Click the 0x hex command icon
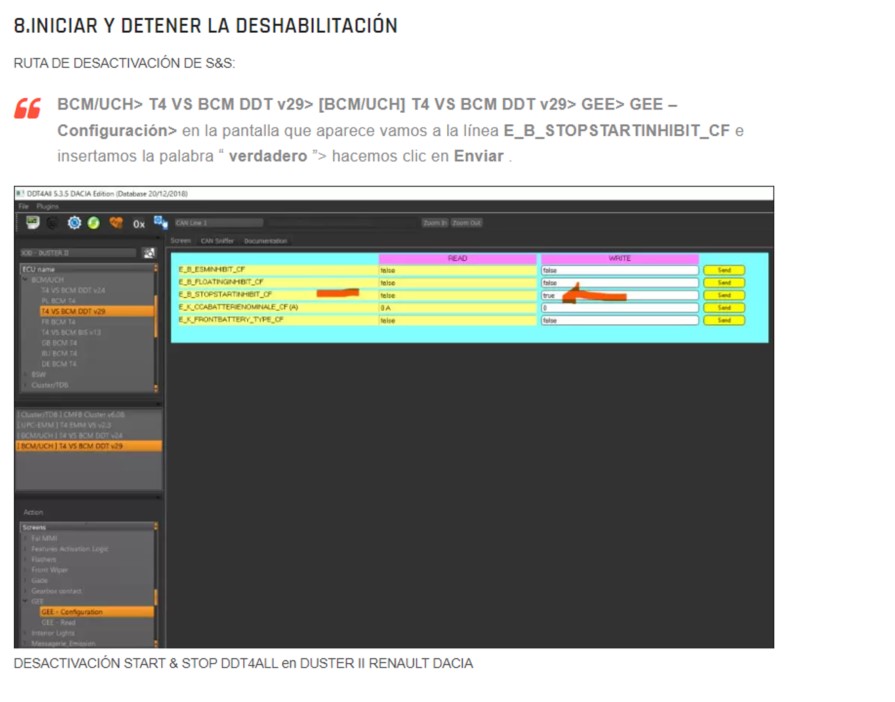Viewport: 895px width, 702px height. [139, 224]
